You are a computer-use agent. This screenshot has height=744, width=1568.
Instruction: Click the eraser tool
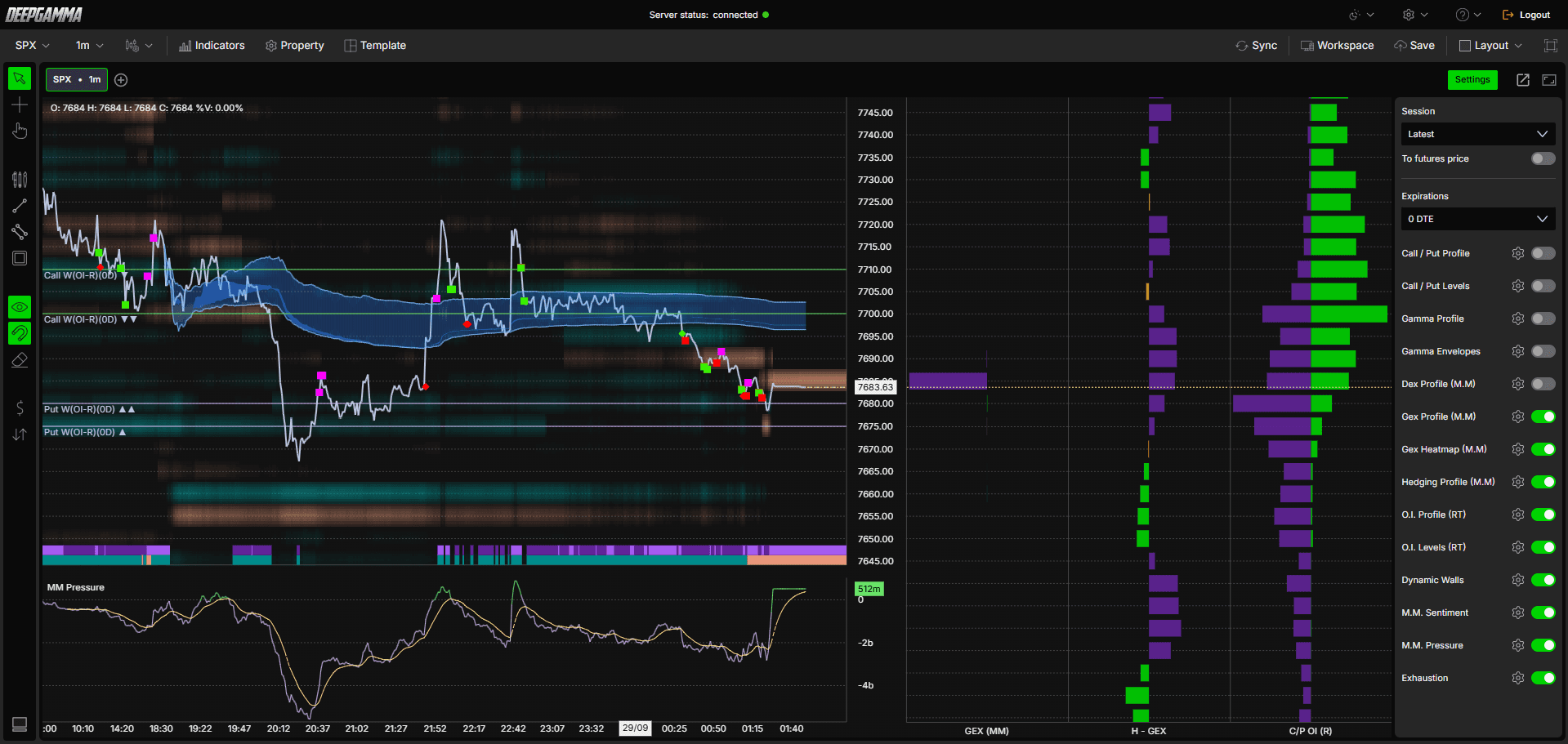[x=20, y=359]
